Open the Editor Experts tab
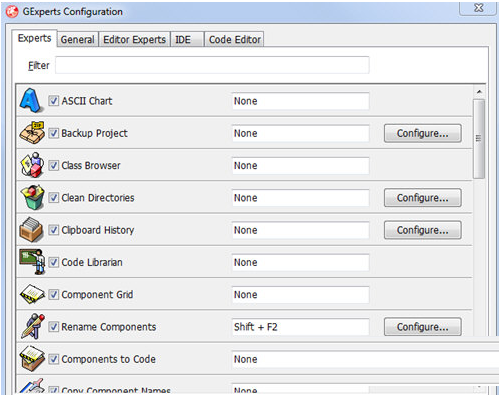This screenshot has width=499, height=395. (x=134, y=39)
